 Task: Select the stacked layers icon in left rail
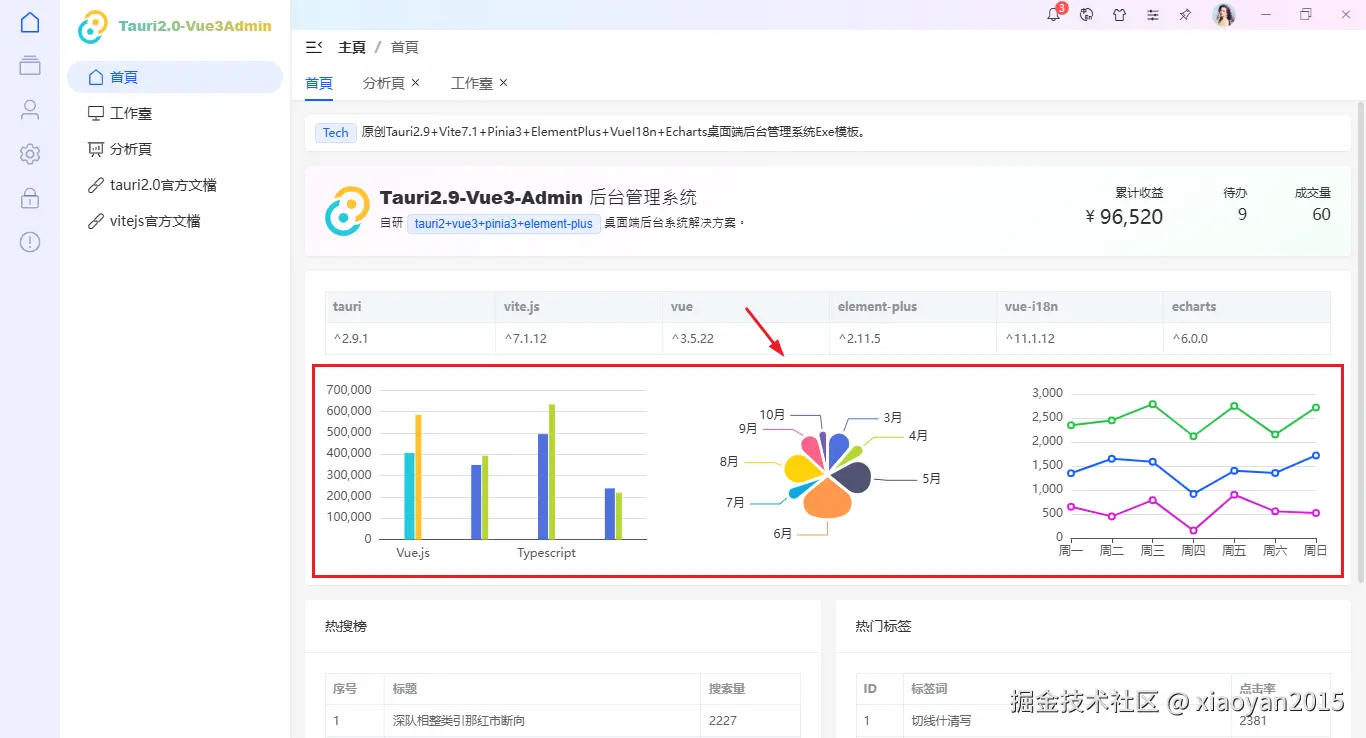pyautogui.click(x=30, y=65)
